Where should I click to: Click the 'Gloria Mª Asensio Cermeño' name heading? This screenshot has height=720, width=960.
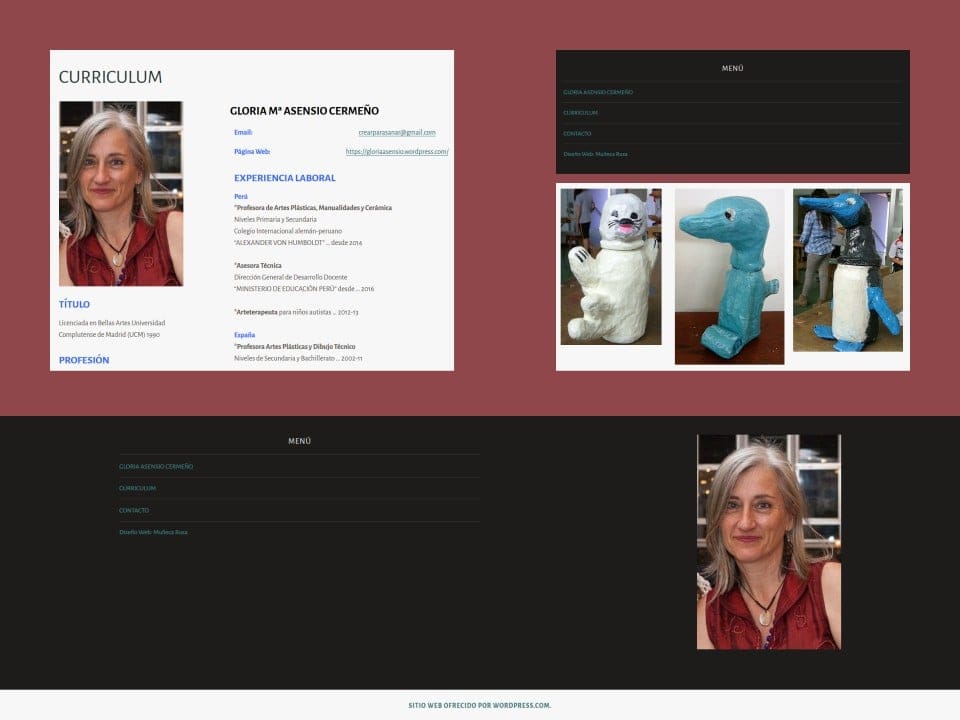click(x=304, y=111)
